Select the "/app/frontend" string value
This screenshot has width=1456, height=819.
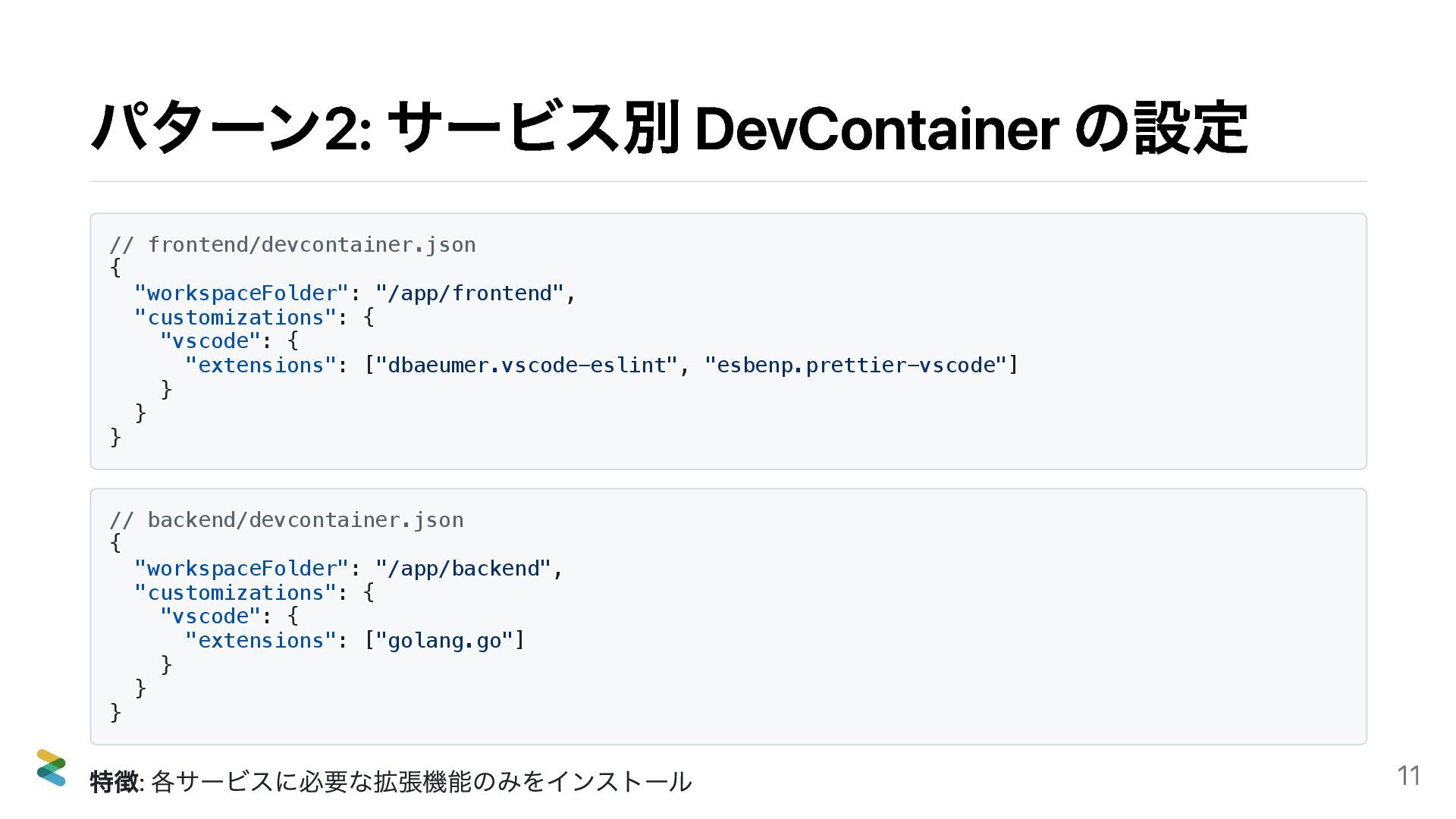click(469, 293)
